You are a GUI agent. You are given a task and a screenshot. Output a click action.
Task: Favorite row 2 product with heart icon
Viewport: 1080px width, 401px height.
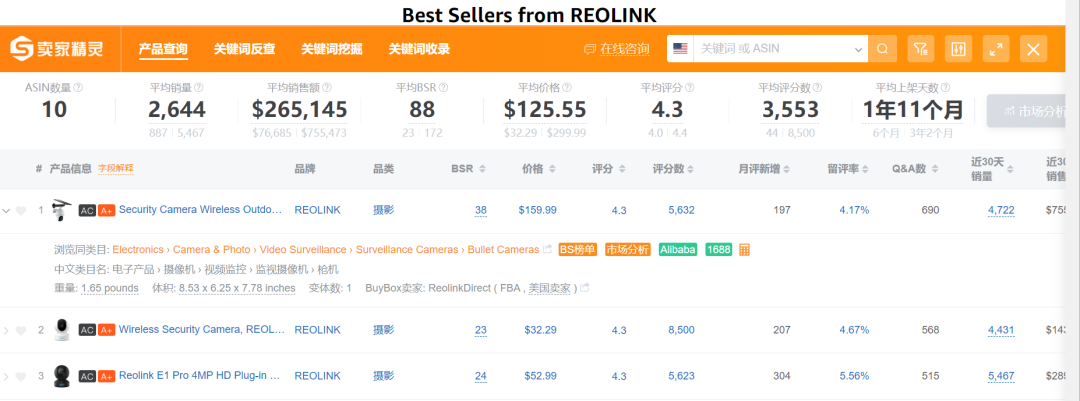pyautogui.click(x=21, y=331)
